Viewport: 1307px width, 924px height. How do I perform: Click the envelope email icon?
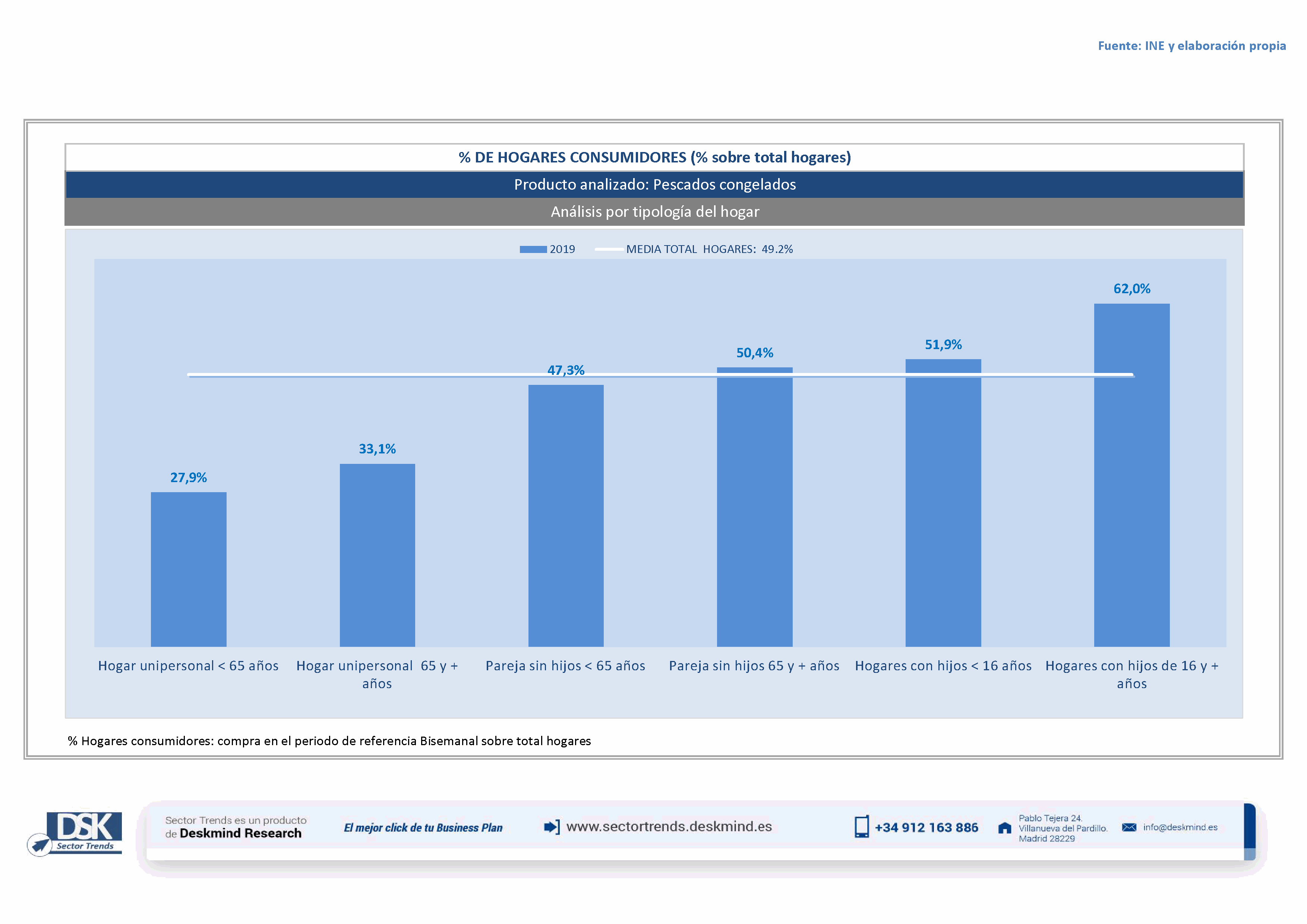click(1129, 827)
